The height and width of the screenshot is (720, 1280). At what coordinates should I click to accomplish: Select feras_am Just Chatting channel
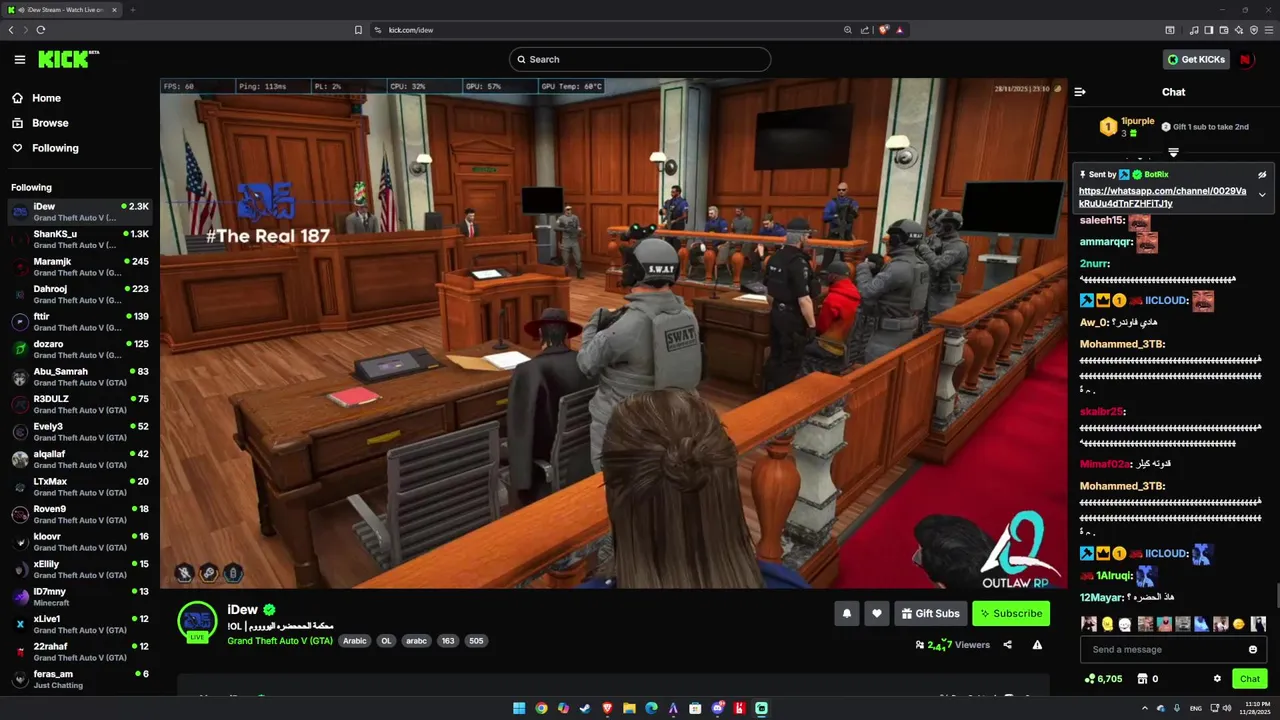coord(80,679)
